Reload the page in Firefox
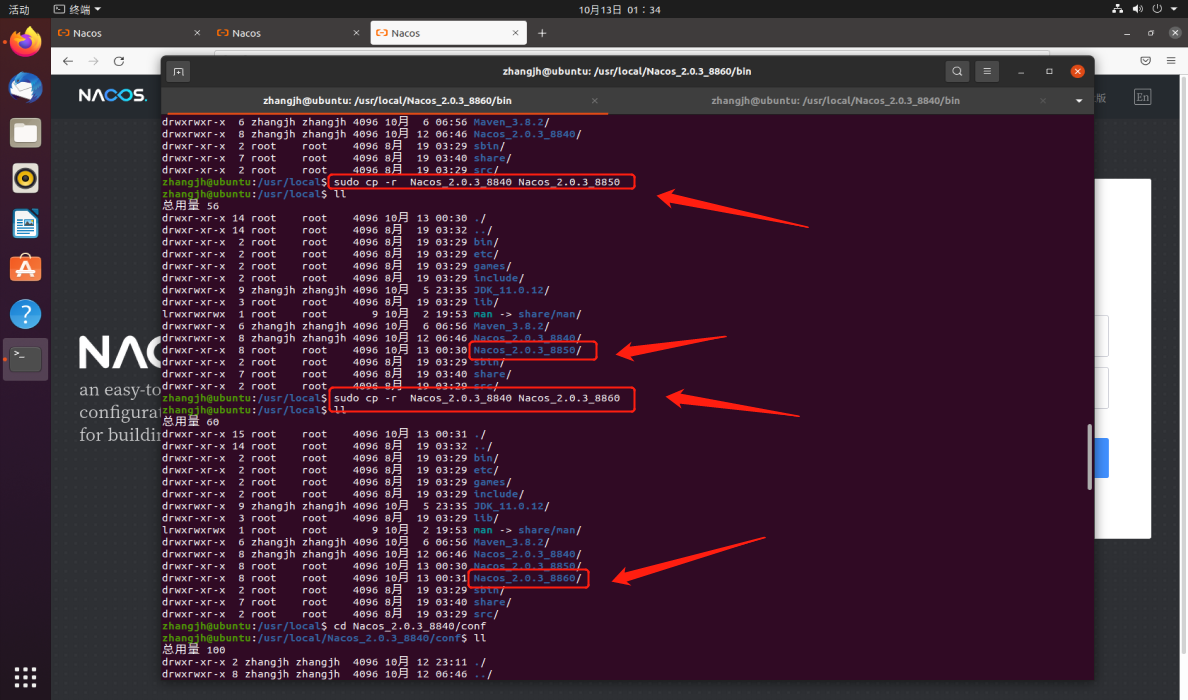The image size is (1188, 700). (x=119, y=61)
